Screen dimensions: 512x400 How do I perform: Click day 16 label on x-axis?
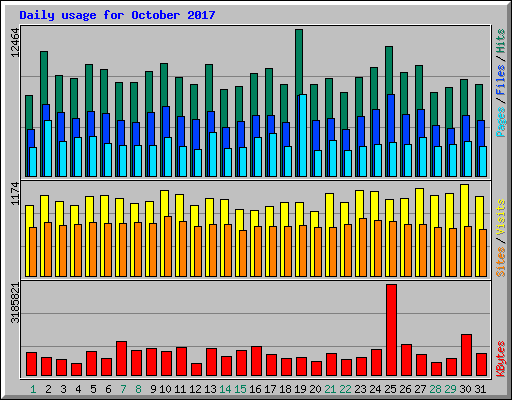pos(255,389)
